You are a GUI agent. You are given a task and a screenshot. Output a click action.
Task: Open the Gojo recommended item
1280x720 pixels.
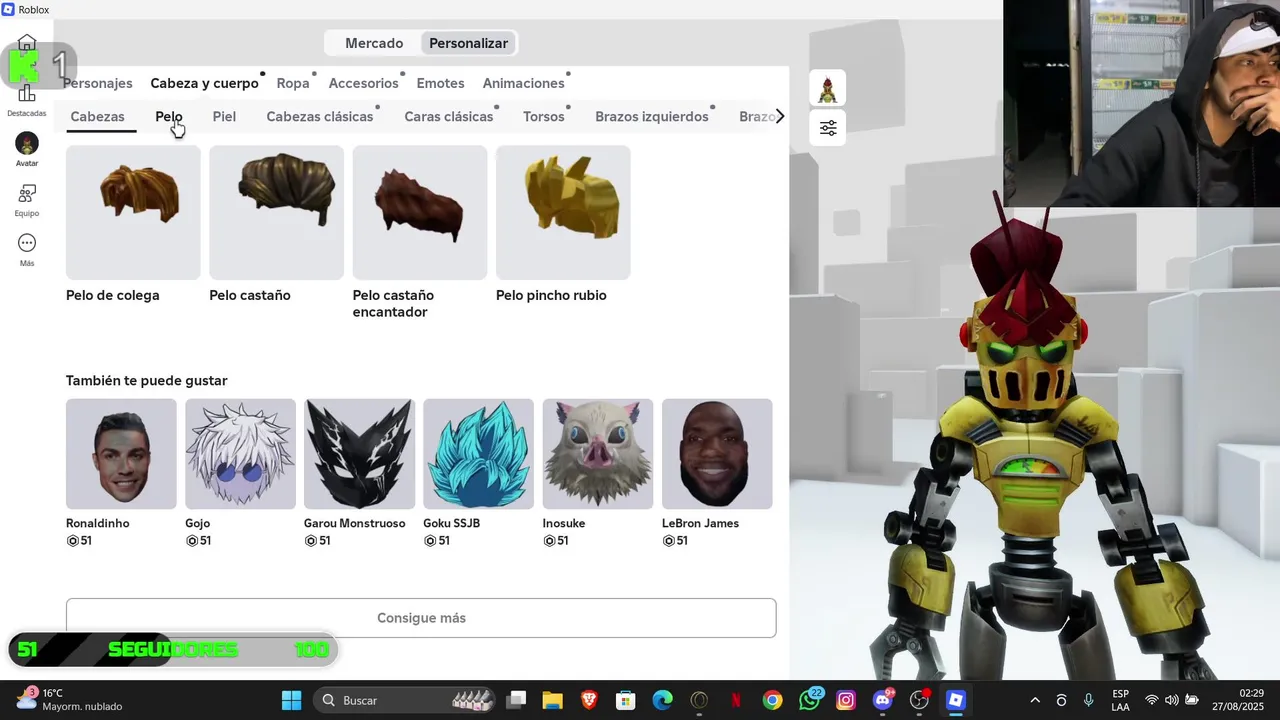point(240,454)
